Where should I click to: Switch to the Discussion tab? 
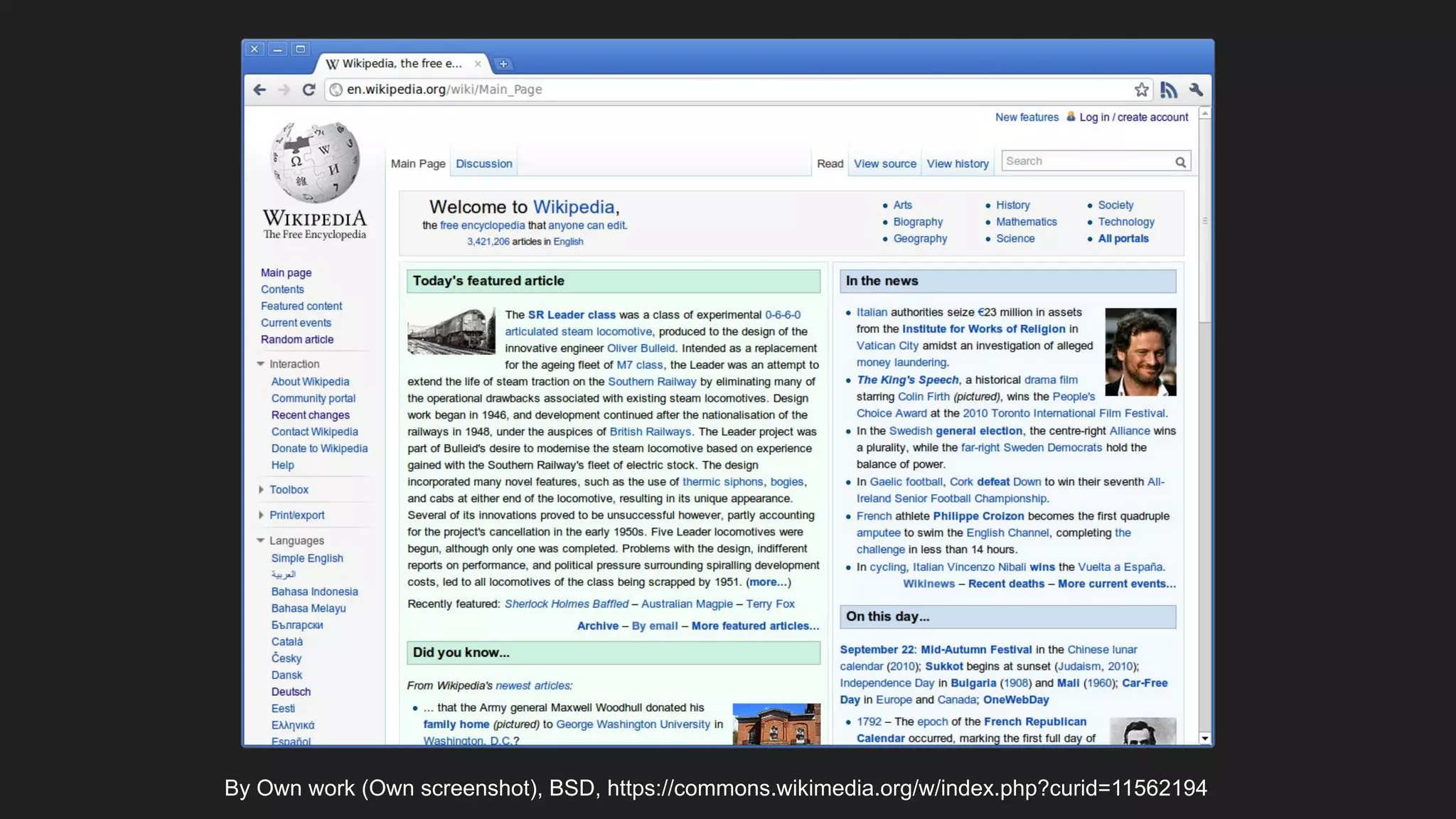point(484,164)
